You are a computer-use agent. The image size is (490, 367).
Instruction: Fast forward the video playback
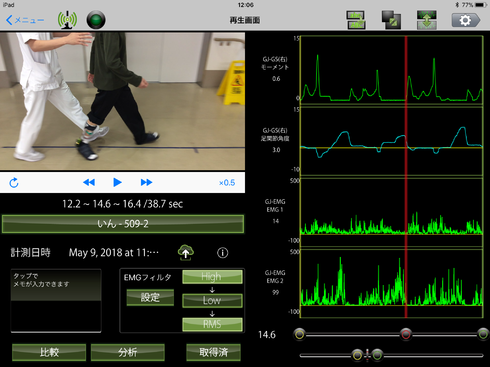tap(146, 182)
